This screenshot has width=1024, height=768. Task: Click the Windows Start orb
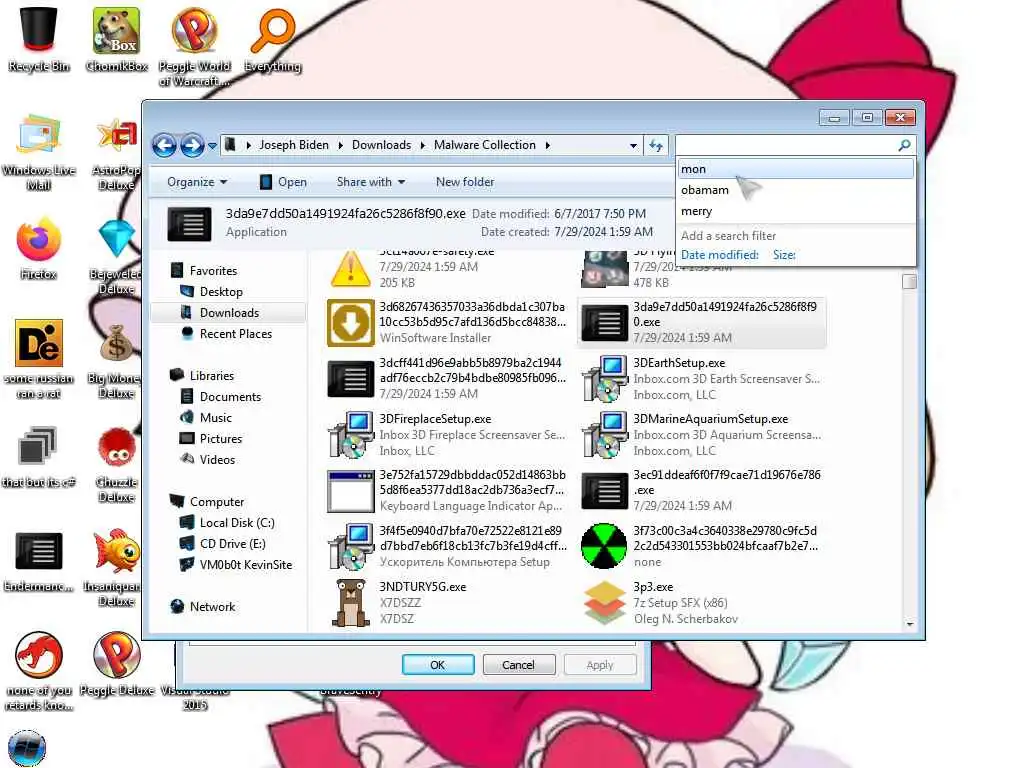tap(27, 748)
